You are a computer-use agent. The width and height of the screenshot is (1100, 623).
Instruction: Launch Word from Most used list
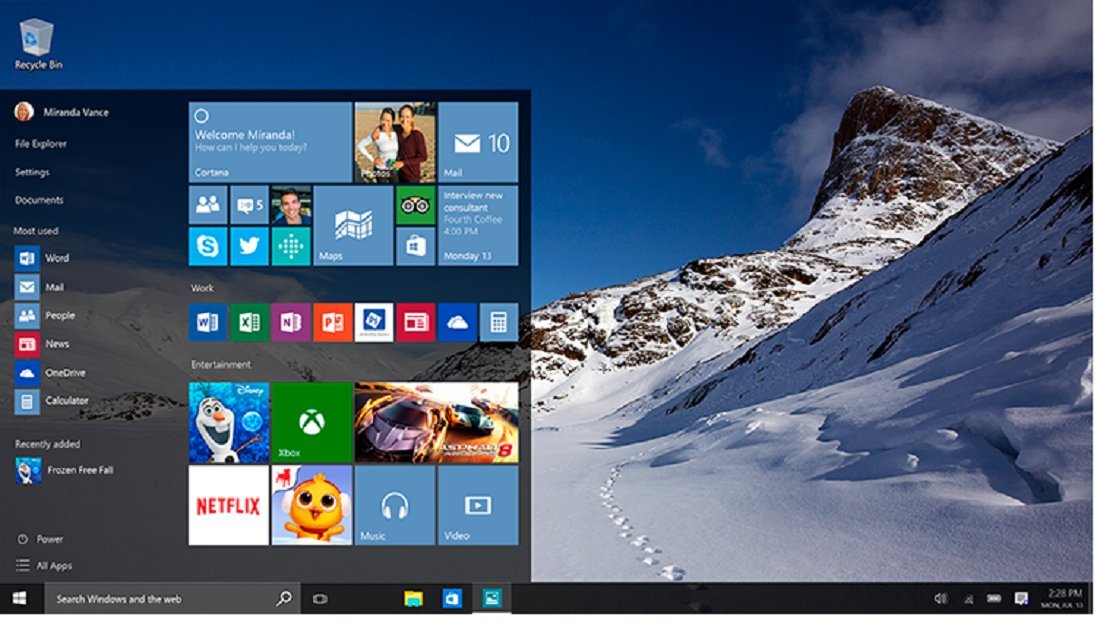point(42,258)
